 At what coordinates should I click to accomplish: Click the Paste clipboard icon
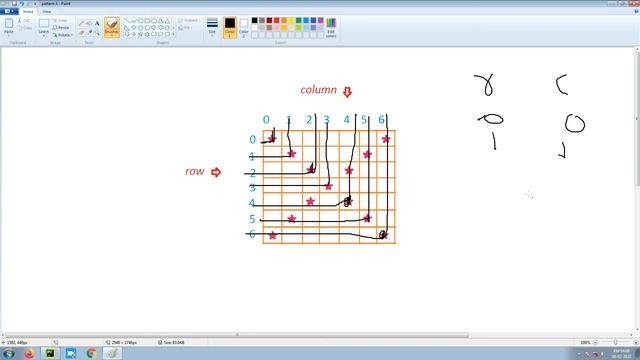click(x=9, y=24)
